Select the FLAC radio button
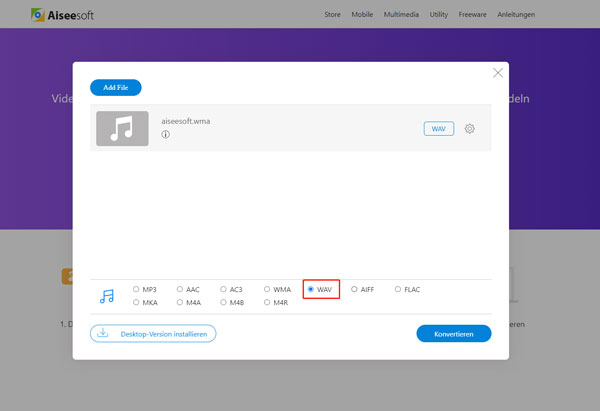The image size is (600, 411). [x=398, y=289]
